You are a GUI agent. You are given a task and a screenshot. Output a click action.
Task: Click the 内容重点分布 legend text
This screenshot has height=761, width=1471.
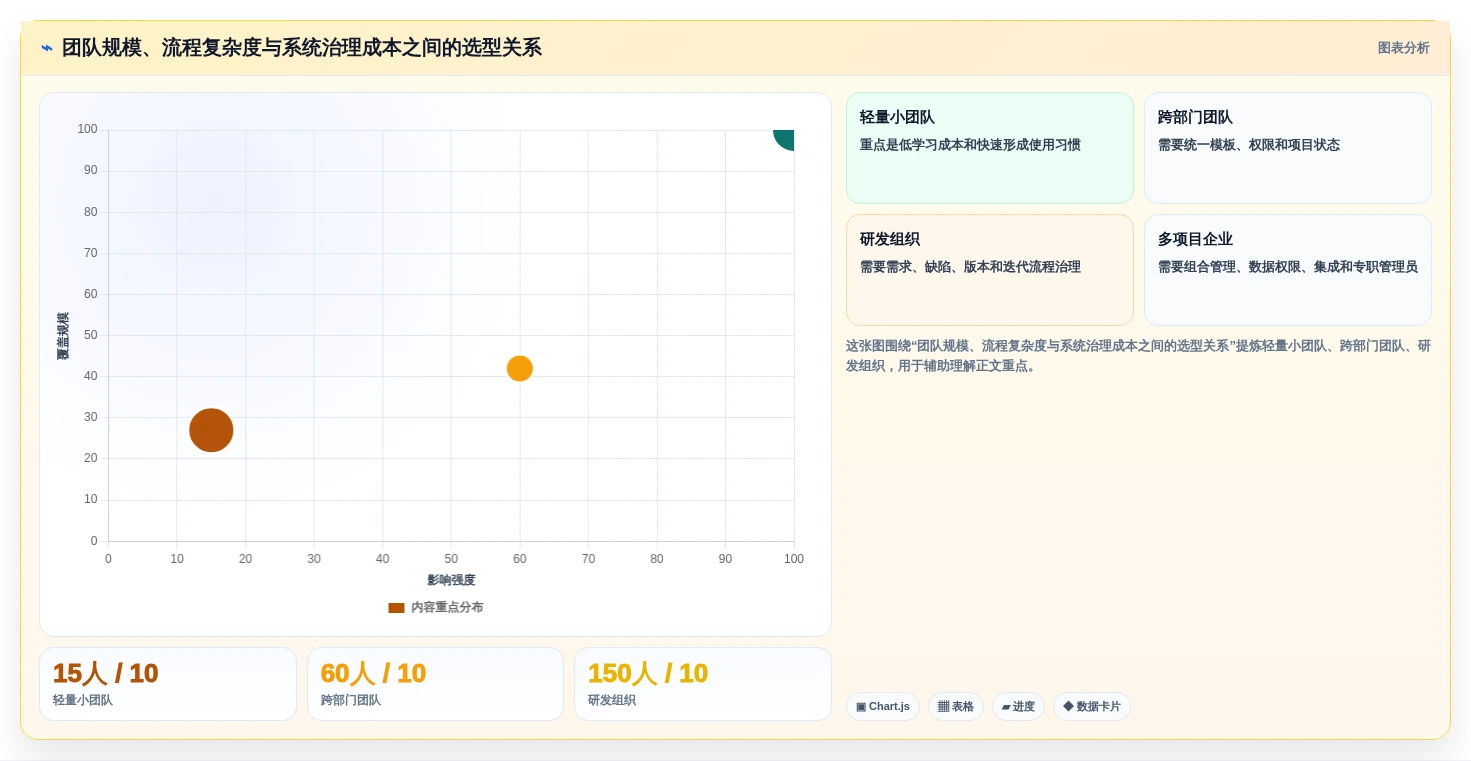(447, 607)
